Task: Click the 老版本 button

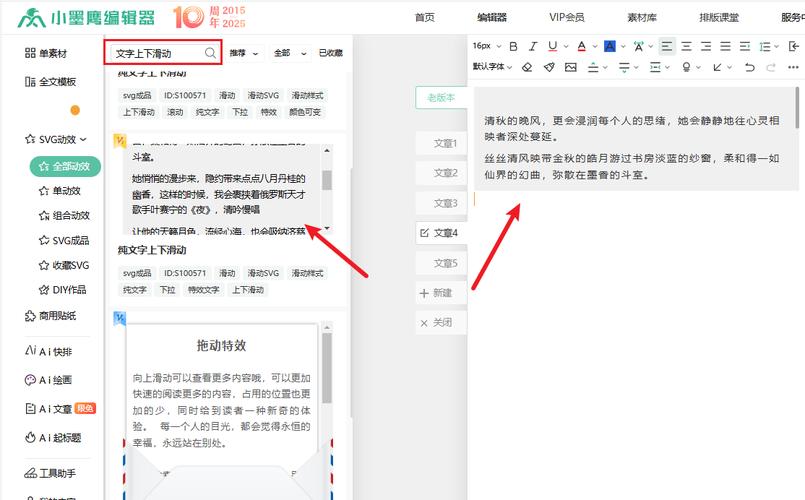Action: pos(441,97)
